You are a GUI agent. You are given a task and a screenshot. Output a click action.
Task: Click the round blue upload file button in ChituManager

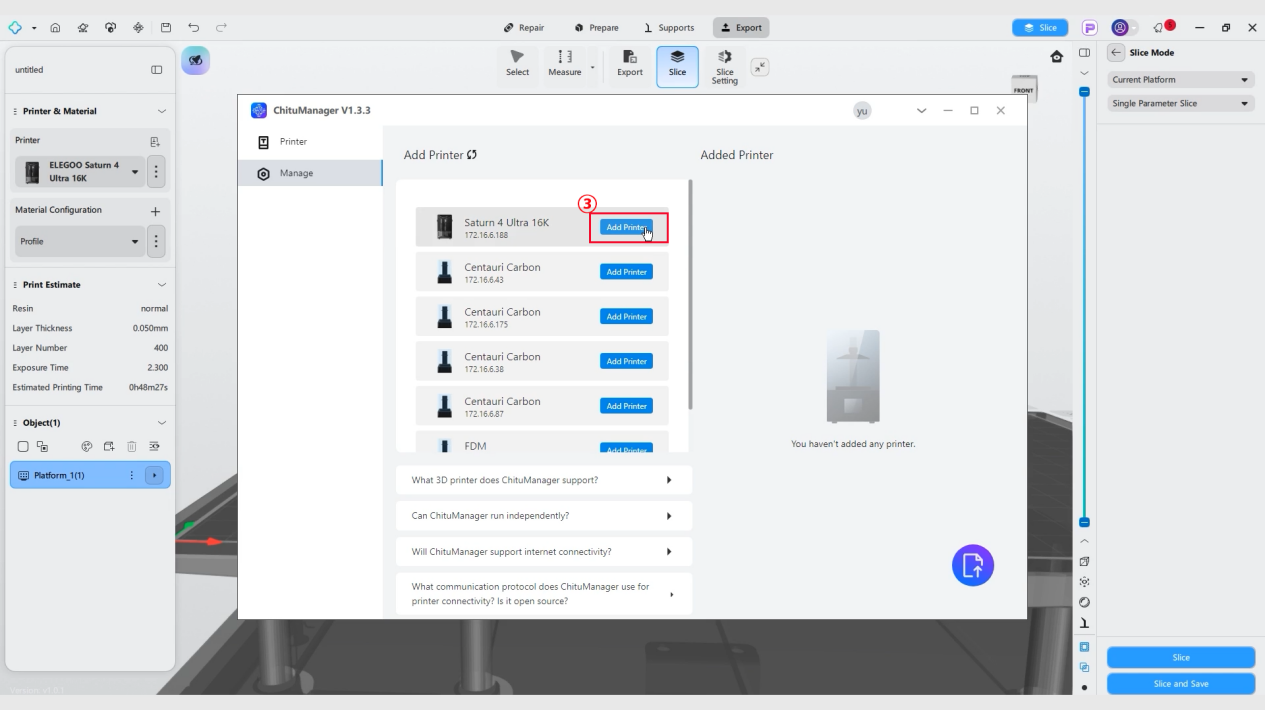tap(973, 565)
